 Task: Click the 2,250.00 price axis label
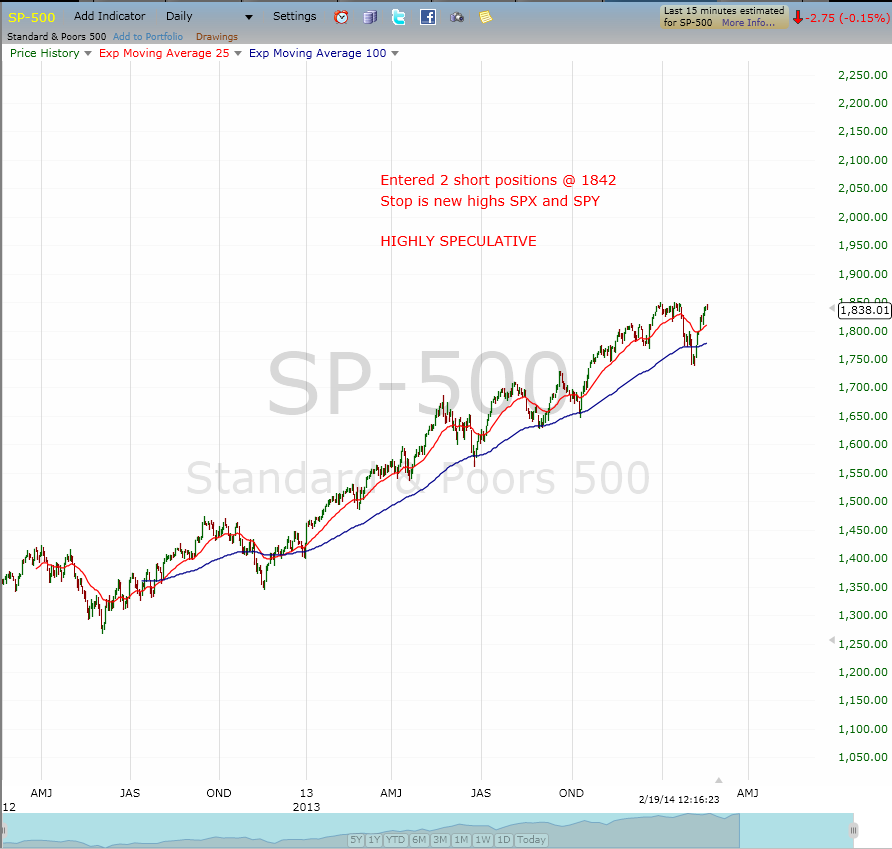pyautogui.click(x=862, y=75)
